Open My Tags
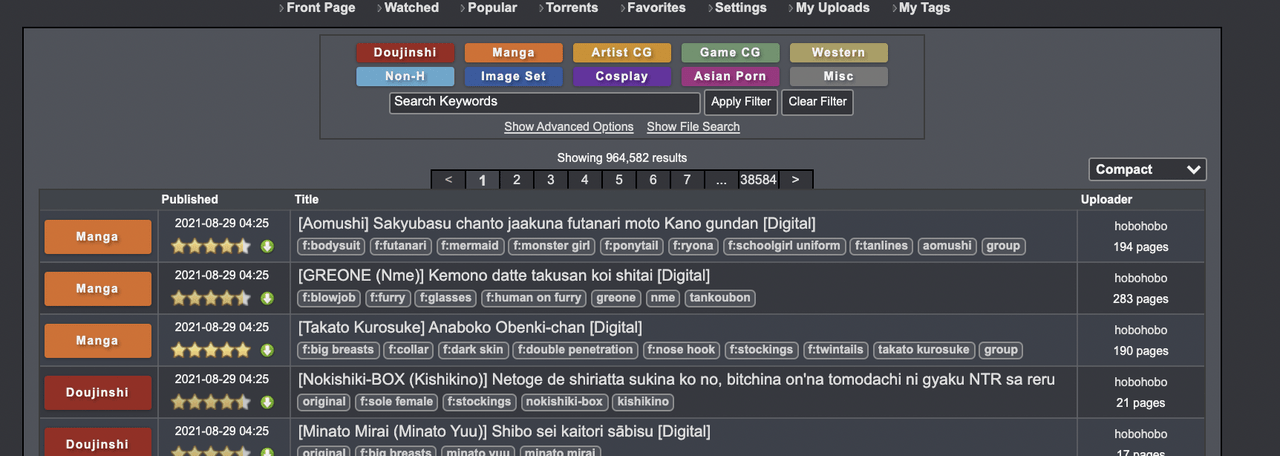 [924, 8]
